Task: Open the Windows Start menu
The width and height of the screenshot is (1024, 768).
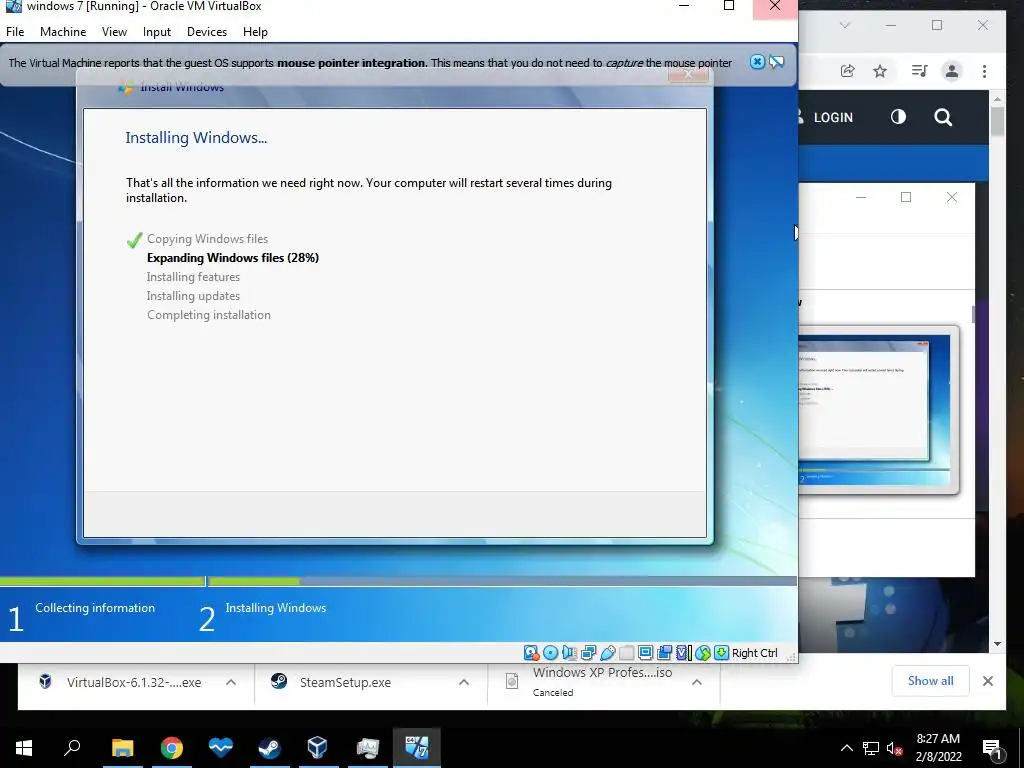Action: (24, 748)
